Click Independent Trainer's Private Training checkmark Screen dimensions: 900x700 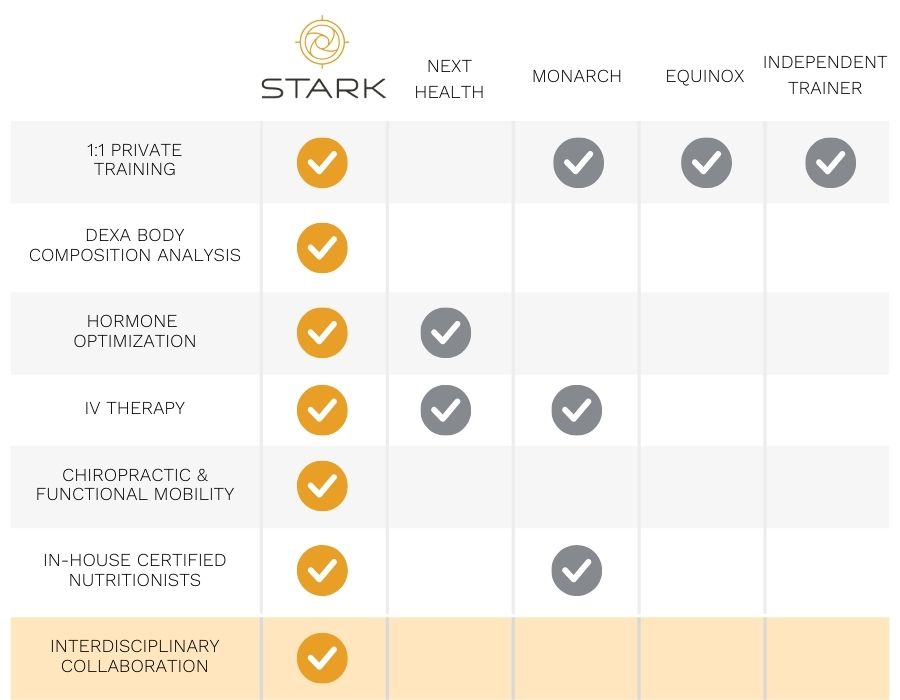pos(830,163)
